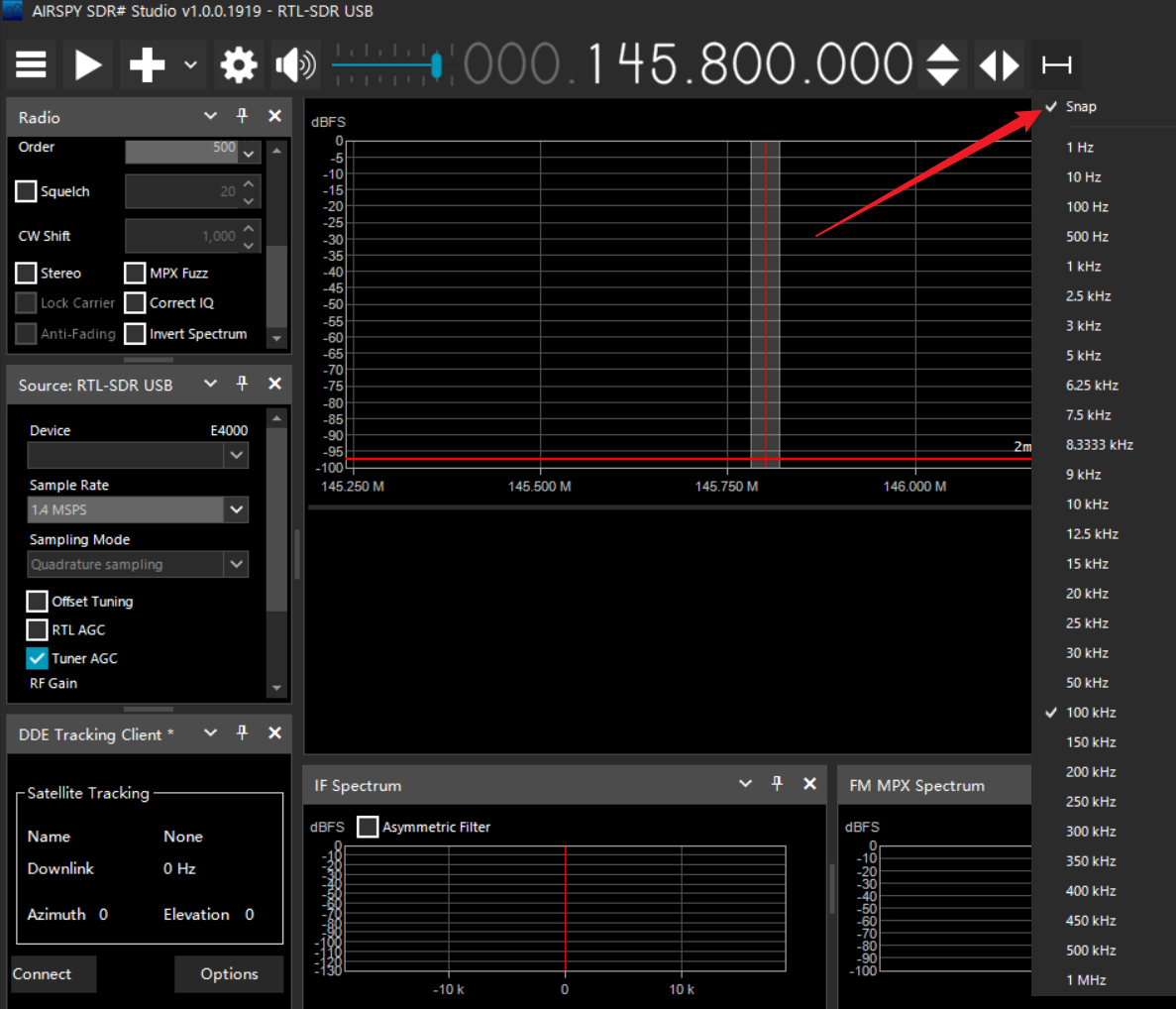Toggle the Snap menu option
1176x1009 pixels.
1081,107
